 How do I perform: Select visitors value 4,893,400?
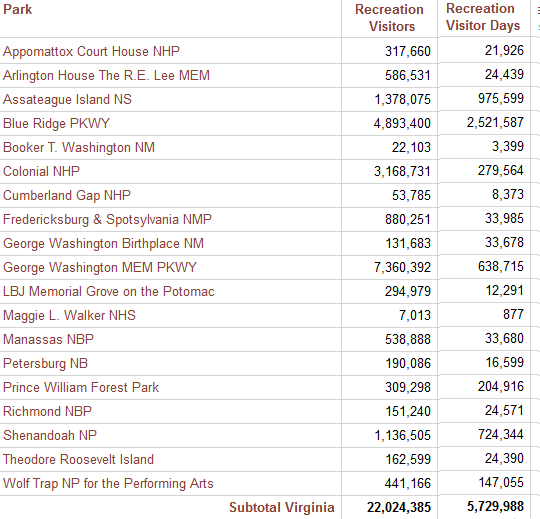point(402,124)
